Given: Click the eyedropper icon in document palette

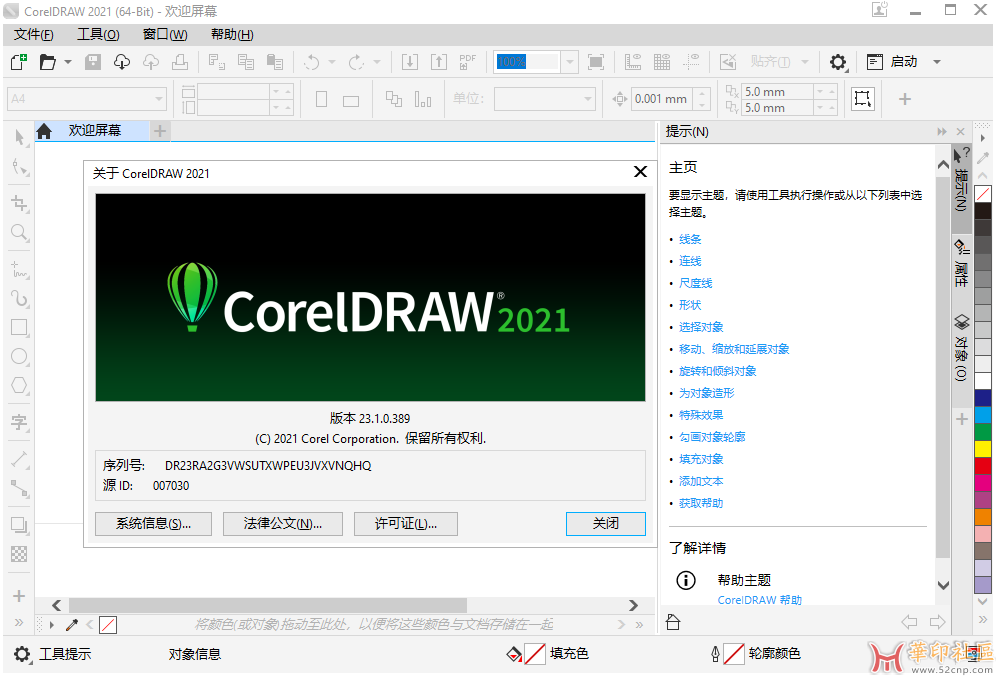Looking at the screenshot, I should pyautogui.click(x=72, y=625).
